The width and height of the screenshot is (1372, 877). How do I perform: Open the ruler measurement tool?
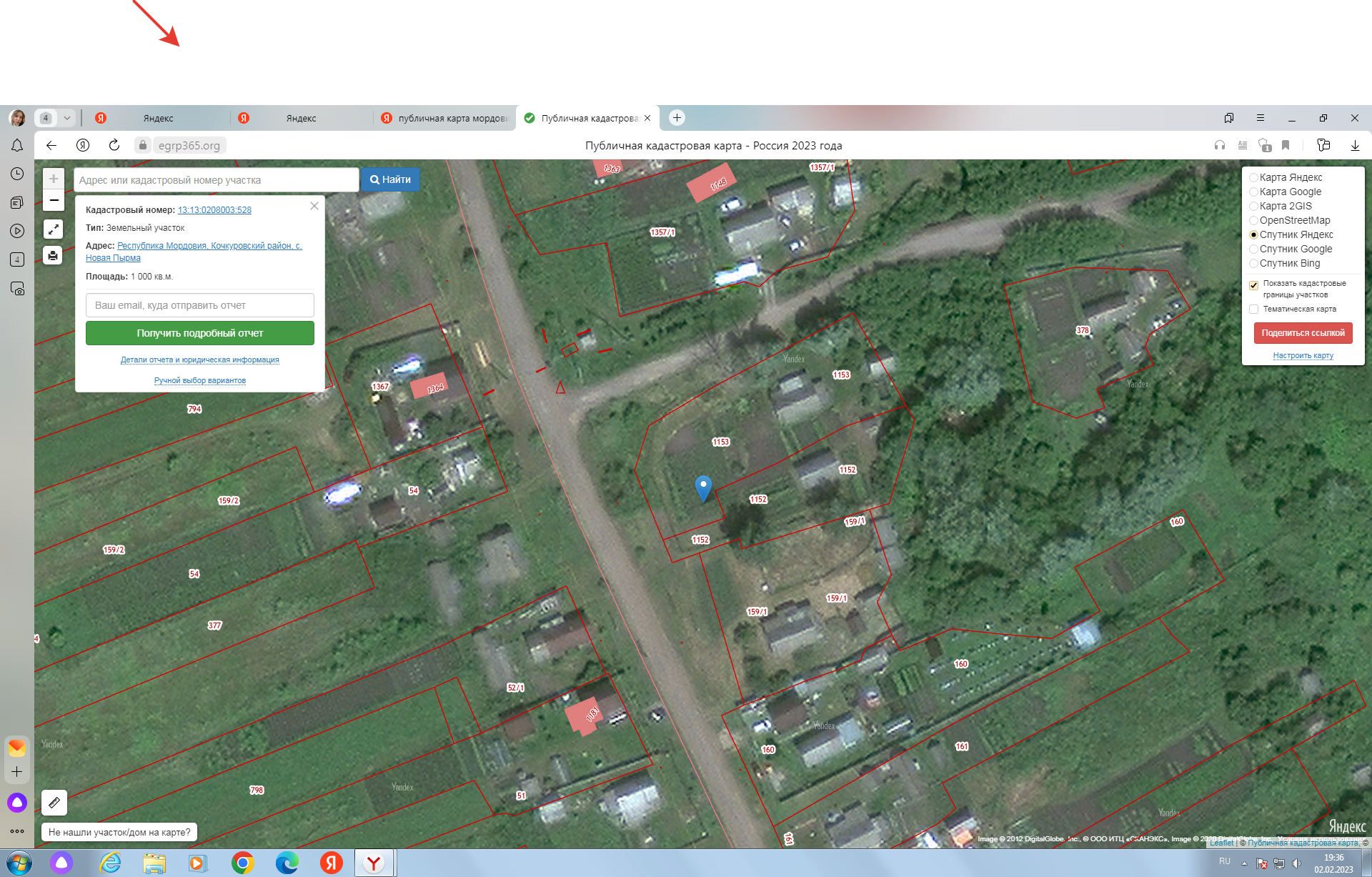(54, 803)
